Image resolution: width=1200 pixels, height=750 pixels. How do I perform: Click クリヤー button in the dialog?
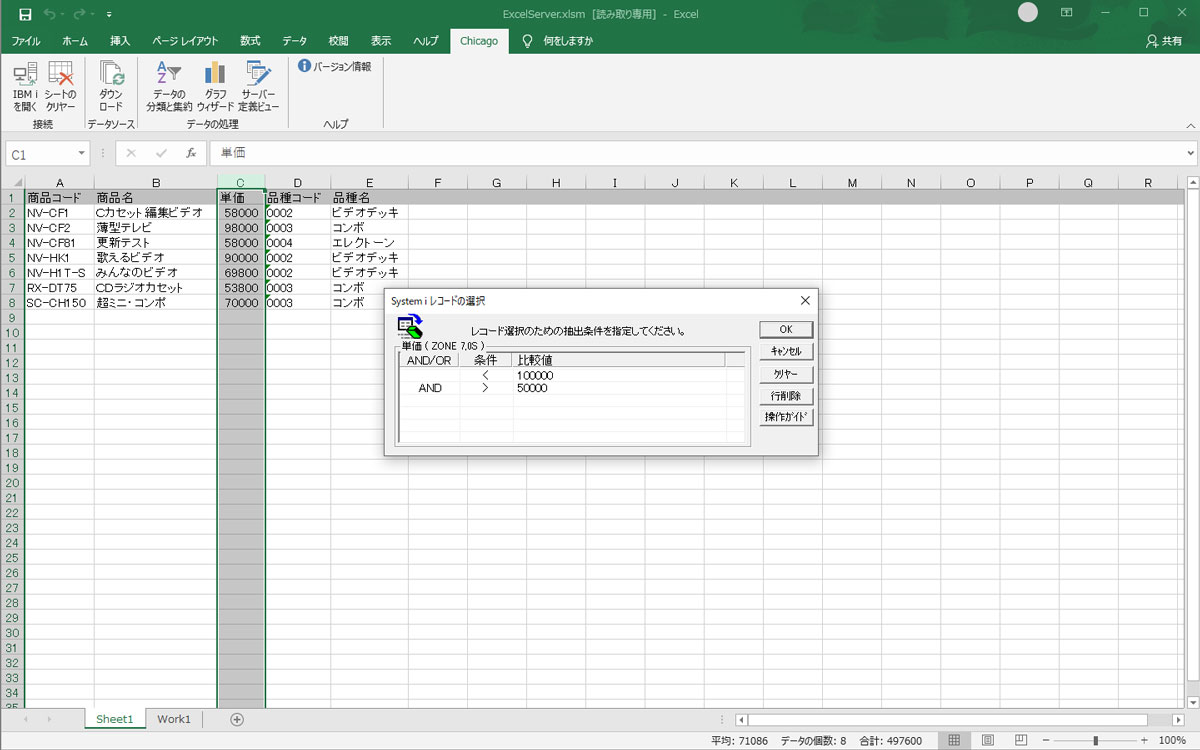786,374
